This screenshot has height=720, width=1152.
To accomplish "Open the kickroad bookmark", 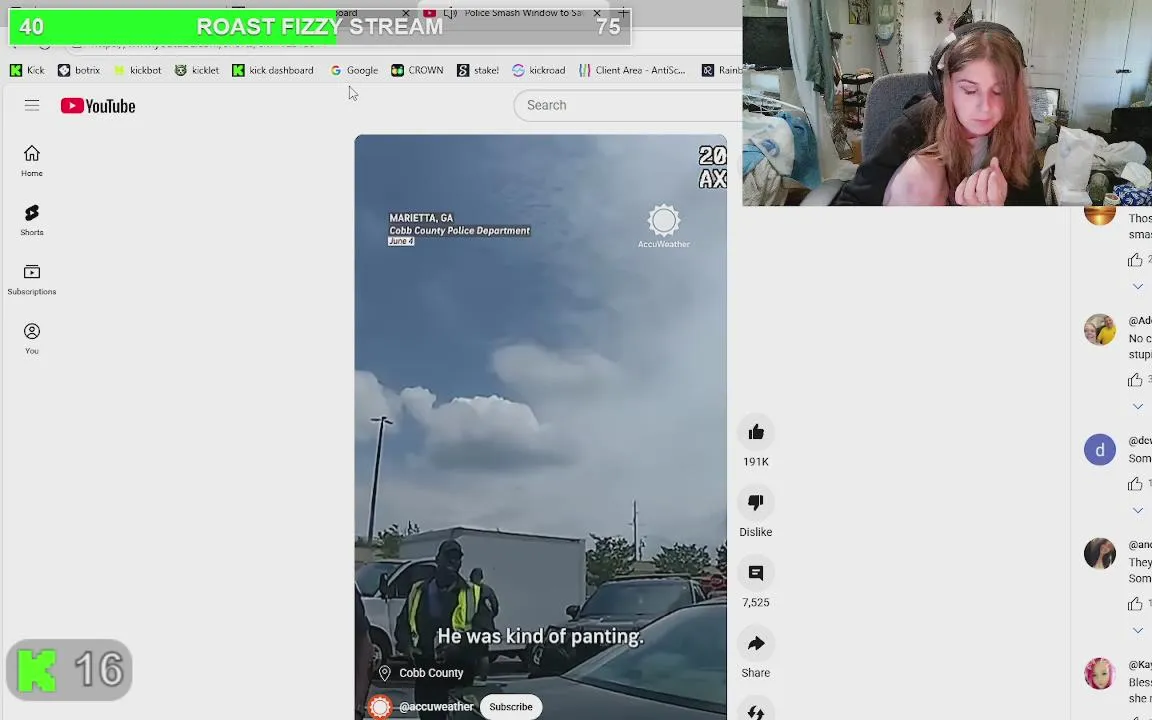I will (539, 70).
